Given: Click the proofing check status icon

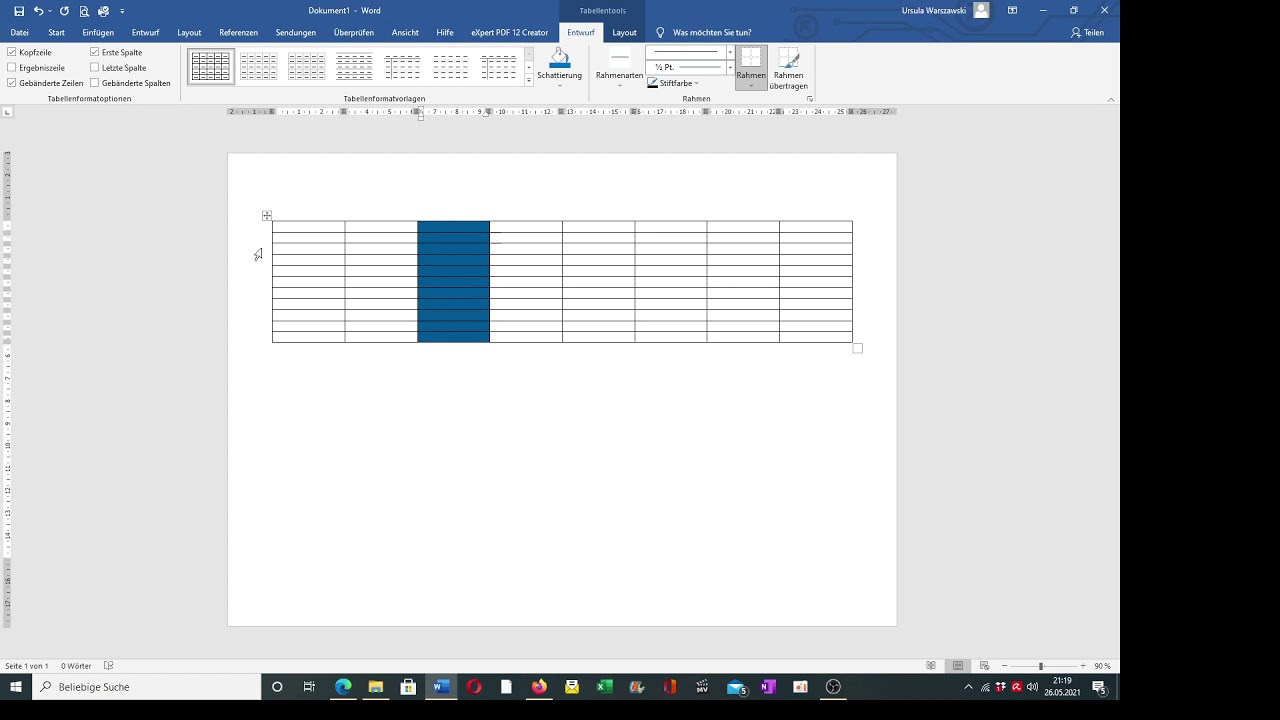Looking at the screenshot, I should [x=109, y=666].
